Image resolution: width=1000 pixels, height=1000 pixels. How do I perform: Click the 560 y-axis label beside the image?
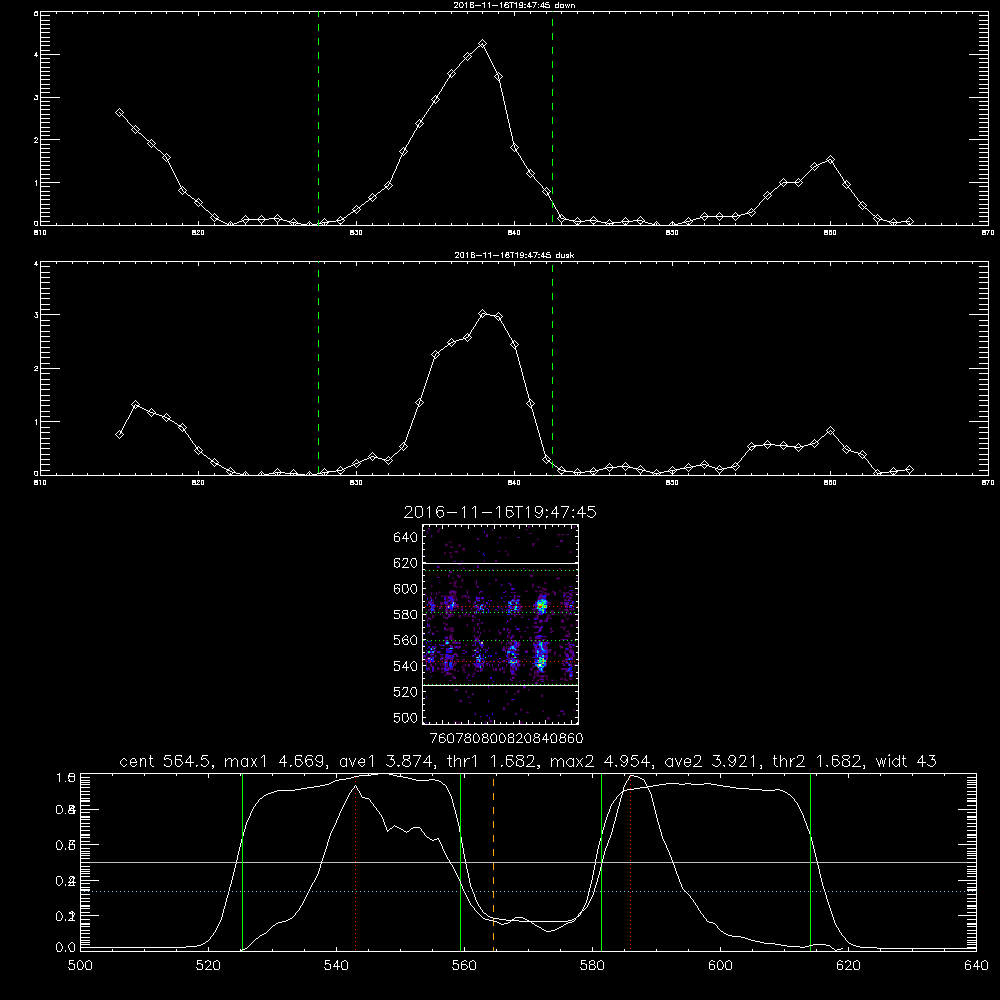click(x=406, y=640)
